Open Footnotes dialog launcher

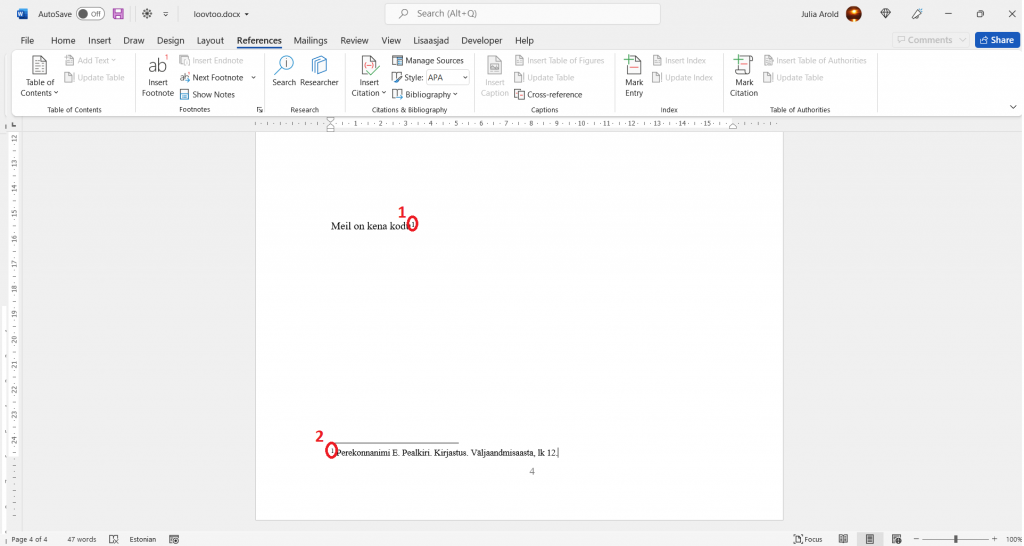259,110
